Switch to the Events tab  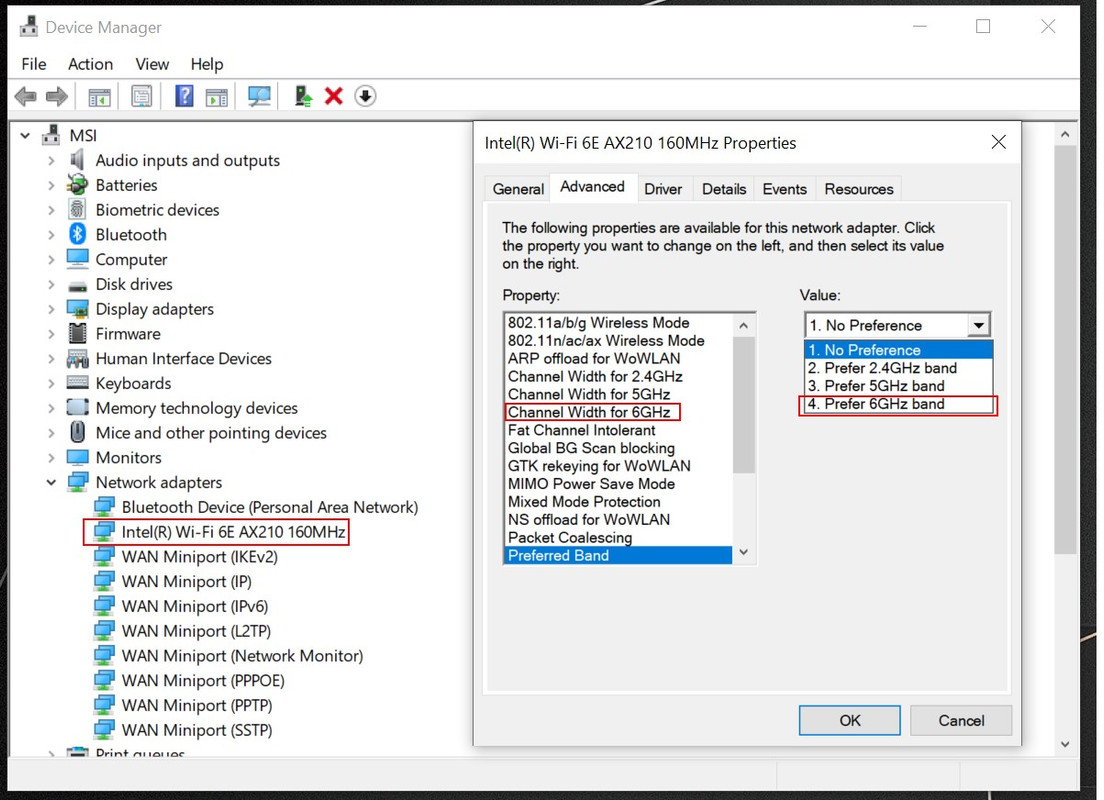click(784, 189)
